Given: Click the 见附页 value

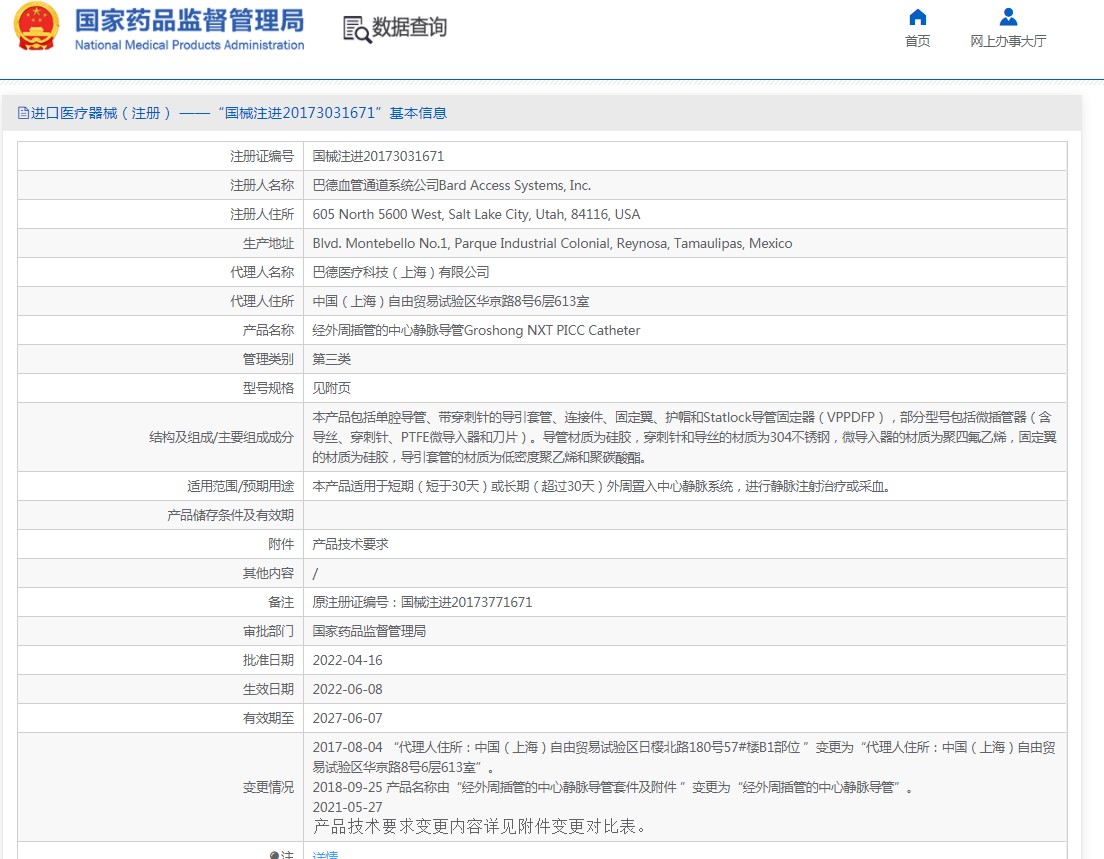Looking at the screenshot, I should (x=332, y=388).
